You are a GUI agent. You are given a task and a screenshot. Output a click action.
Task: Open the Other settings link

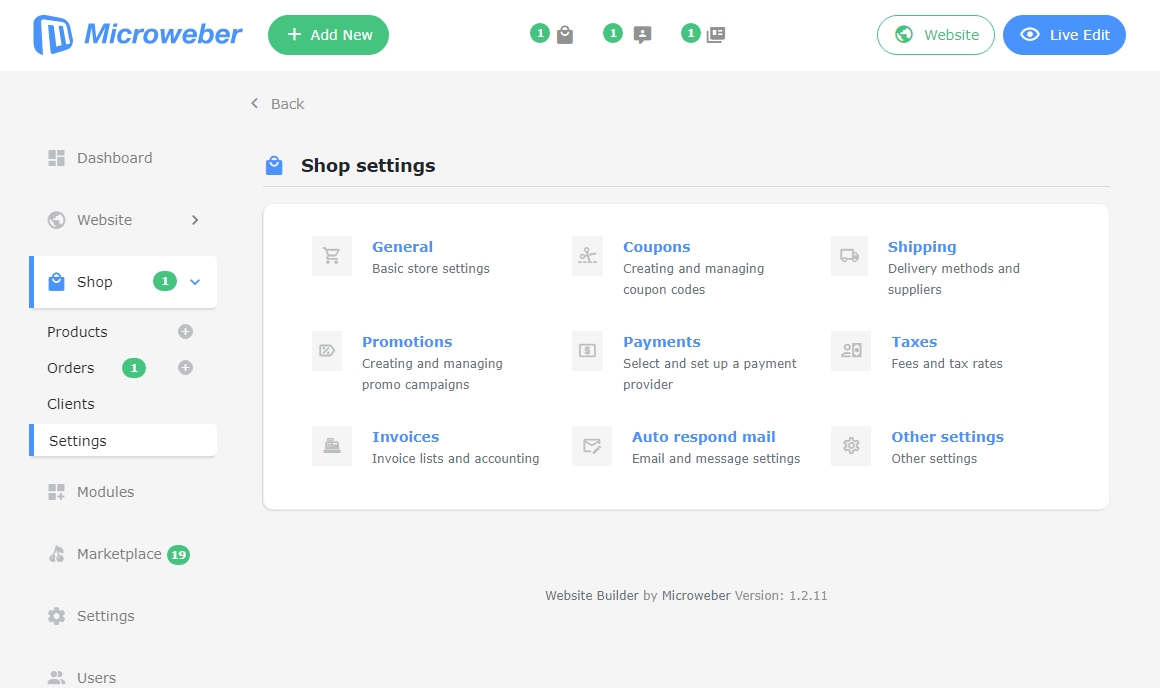[x=948, y=437]
